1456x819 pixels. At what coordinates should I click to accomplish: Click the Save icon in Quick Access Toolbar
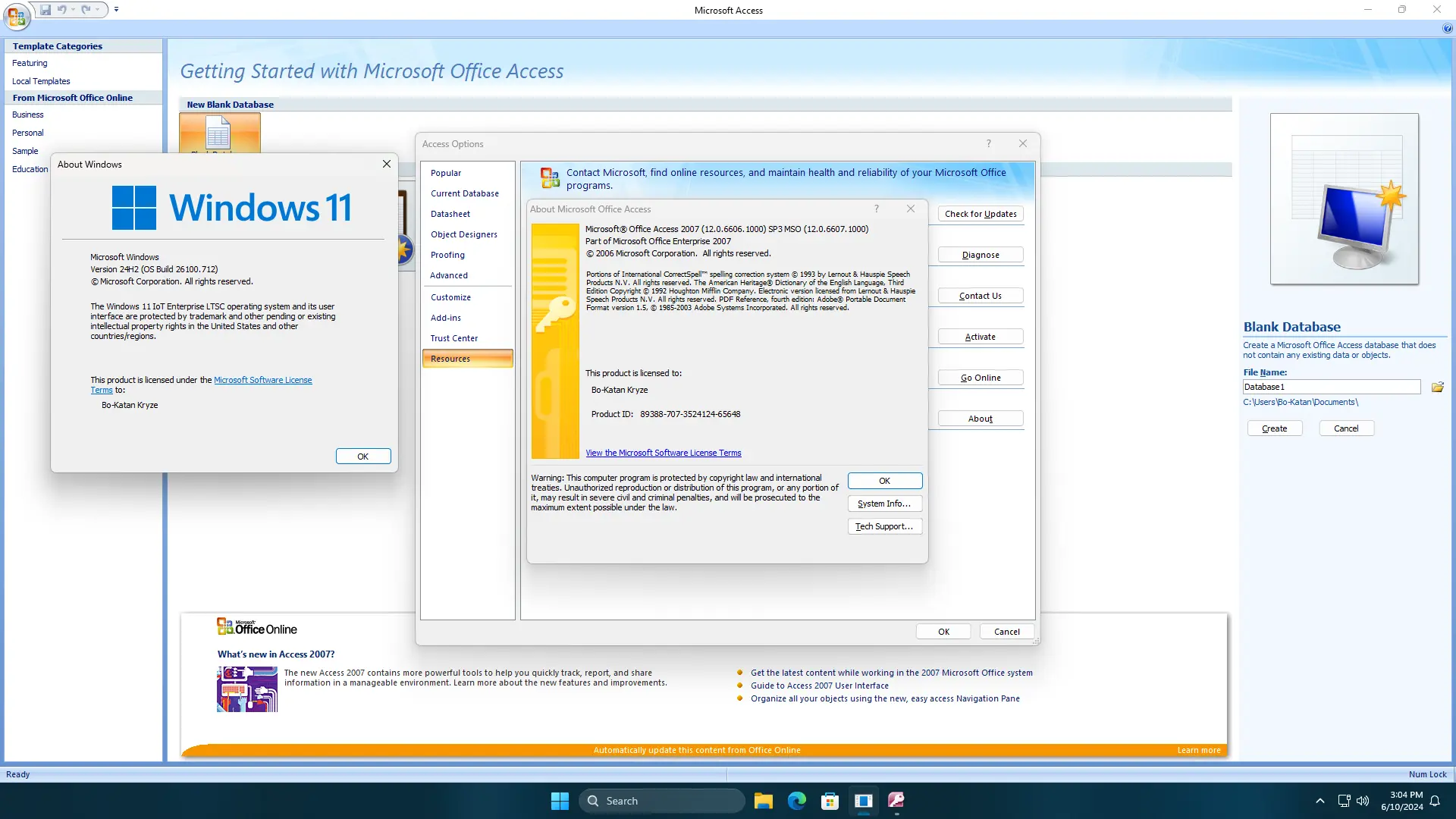click(x=45, y=10)
